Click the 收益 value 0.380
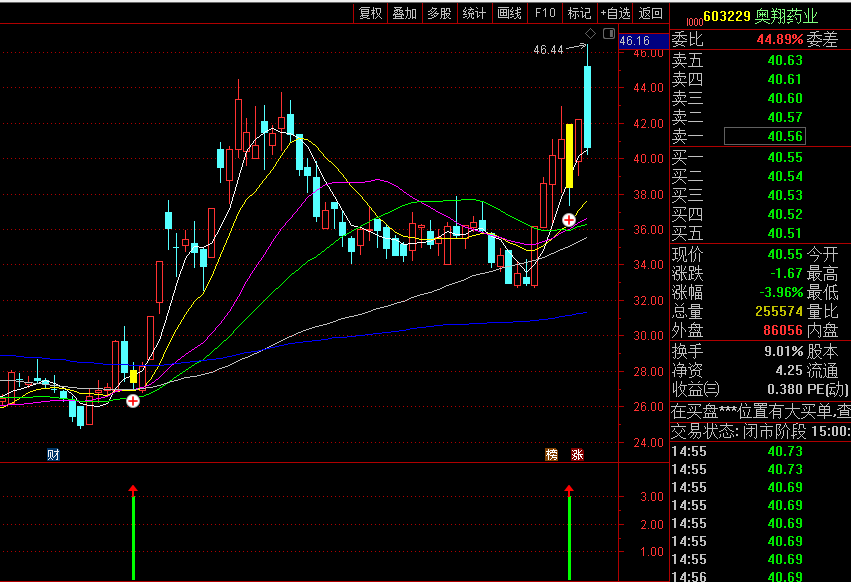The width and height of the screenshot is (851, 582). 785,389
